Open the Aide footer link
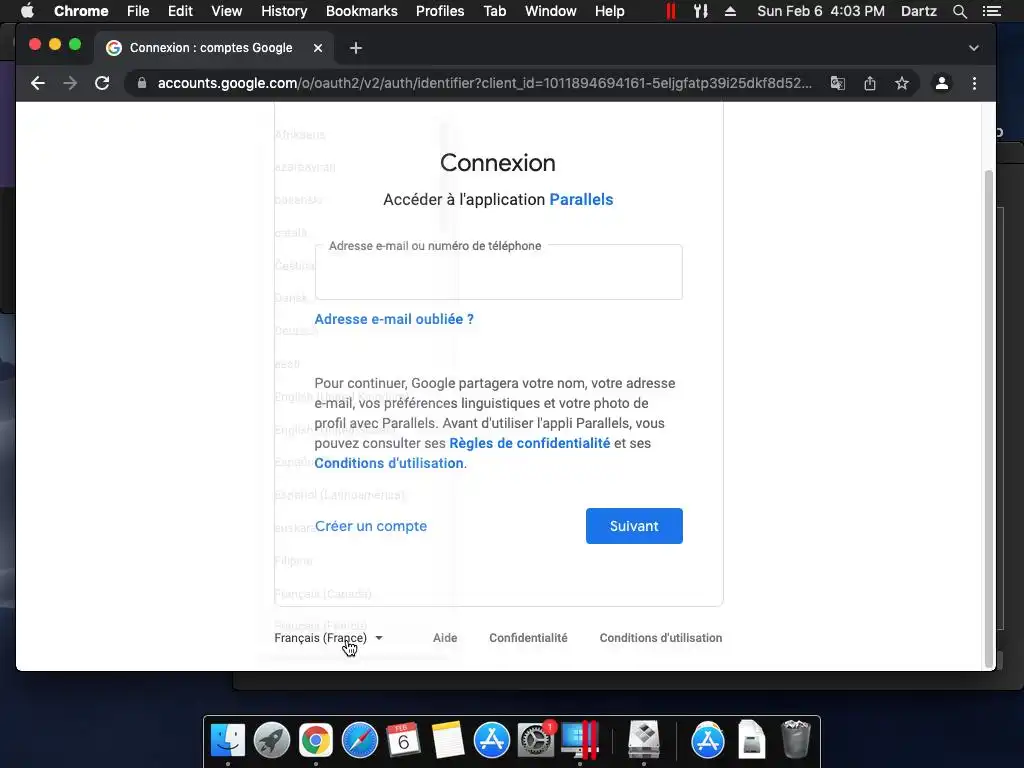 click(x=445, y=638)
